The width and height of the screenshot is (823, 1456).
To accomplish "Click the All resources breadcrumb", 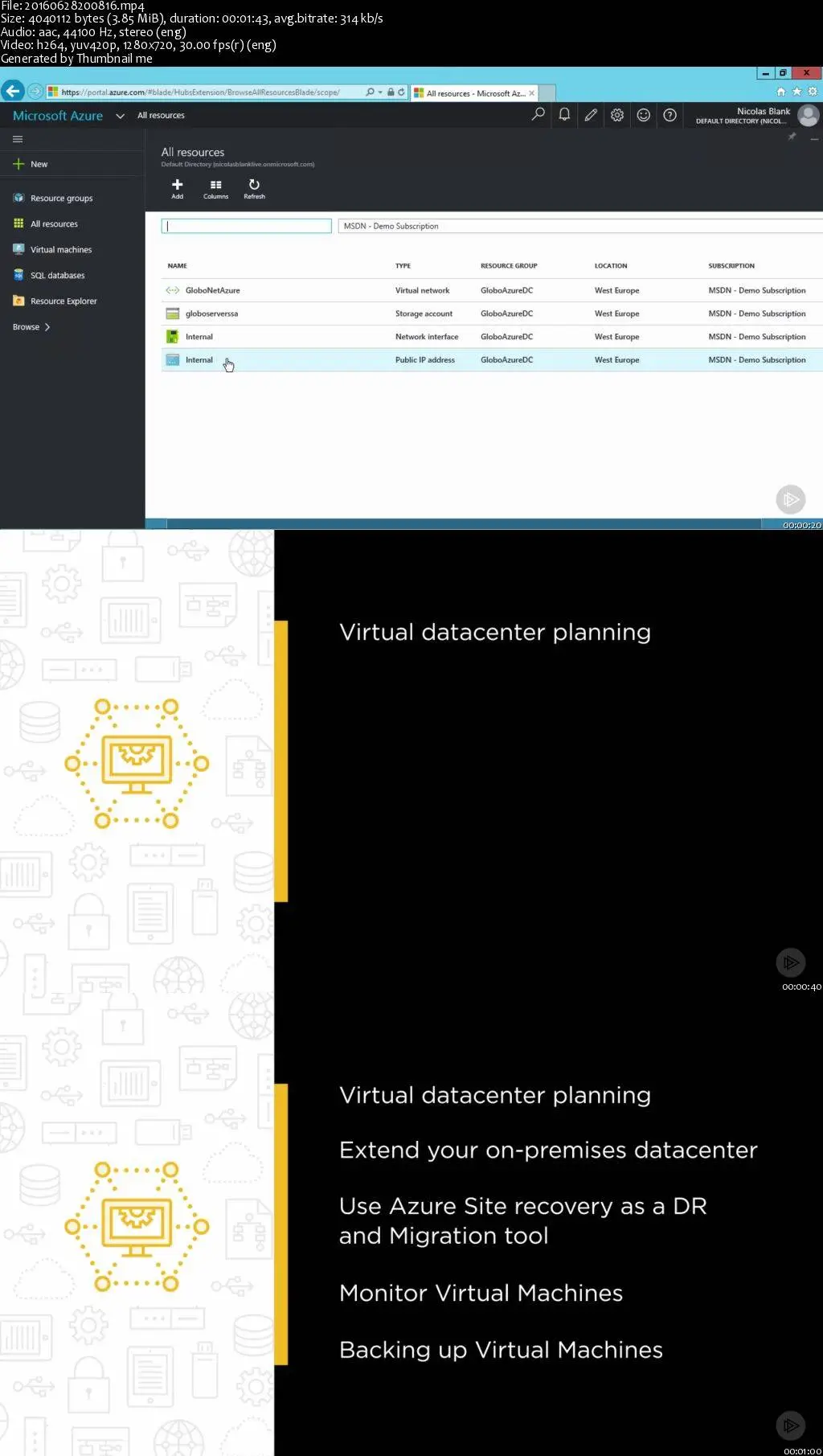I will point(161,116).
